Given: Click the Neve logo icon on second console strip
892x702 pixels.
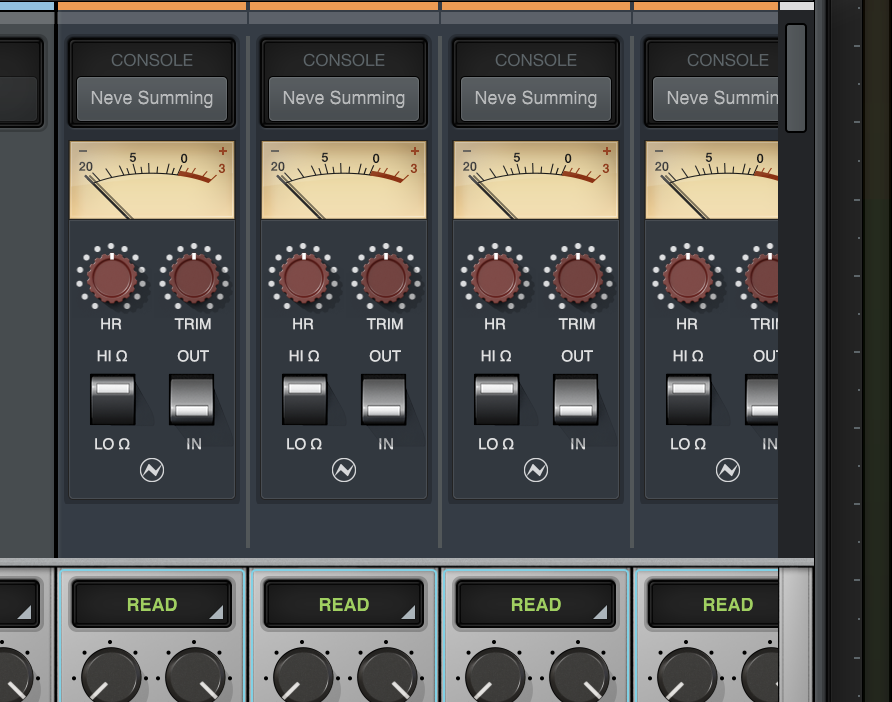Looking at the screenshot, I should click(x=344, y=470).
